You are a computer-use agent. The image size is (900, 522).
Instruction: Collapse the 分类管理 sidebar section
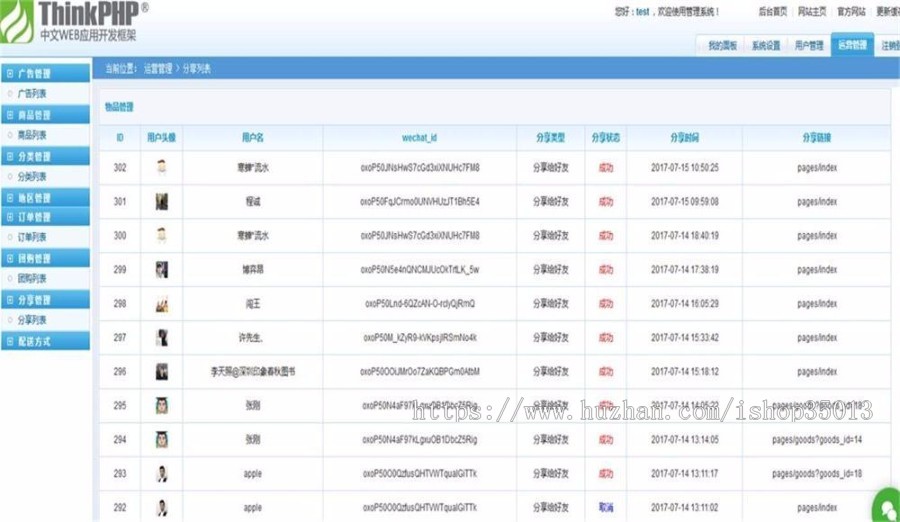pos(45,156)
